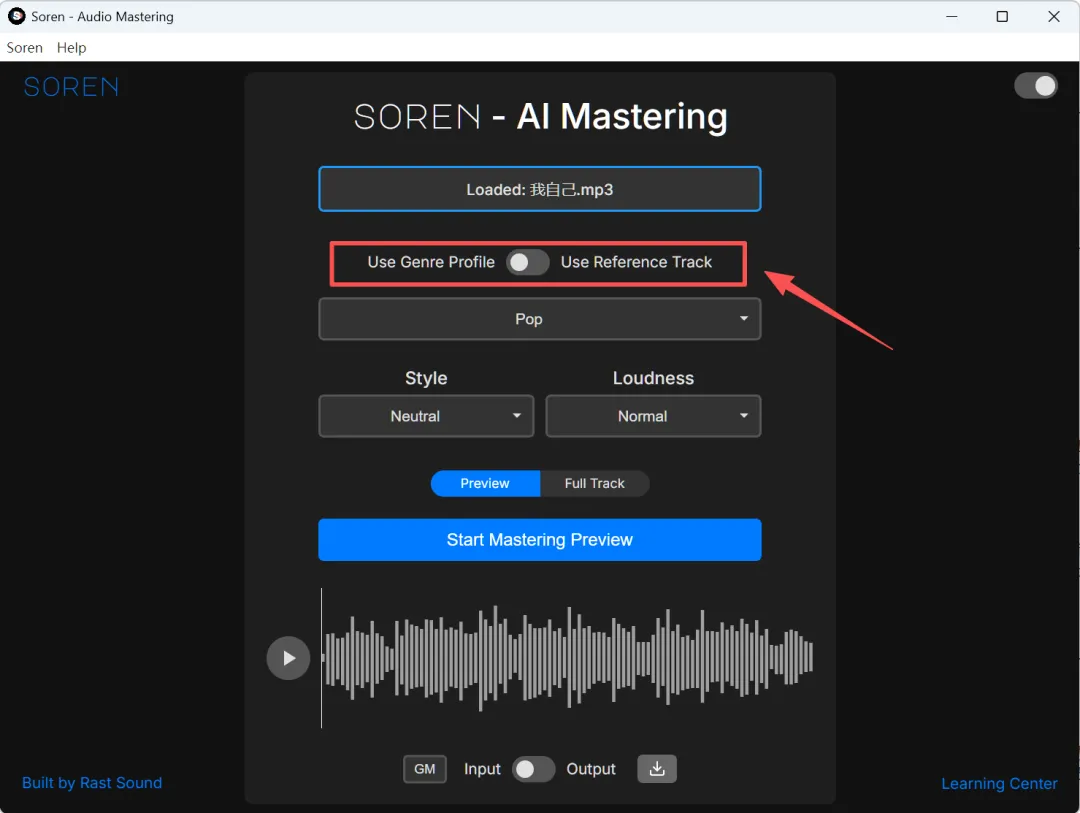1080x813 pixels.
Task: Click the GM button
Action: [424, 769]
